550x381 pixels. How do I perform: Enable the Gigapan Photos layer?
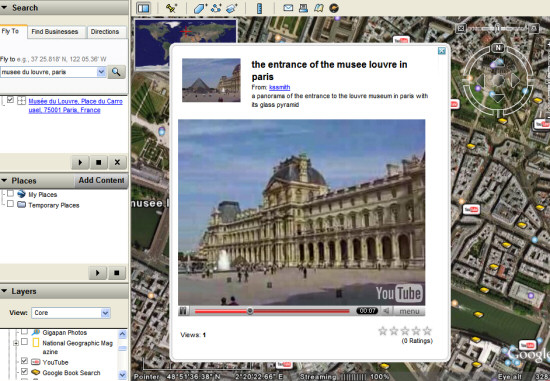[x=24, y=332]
